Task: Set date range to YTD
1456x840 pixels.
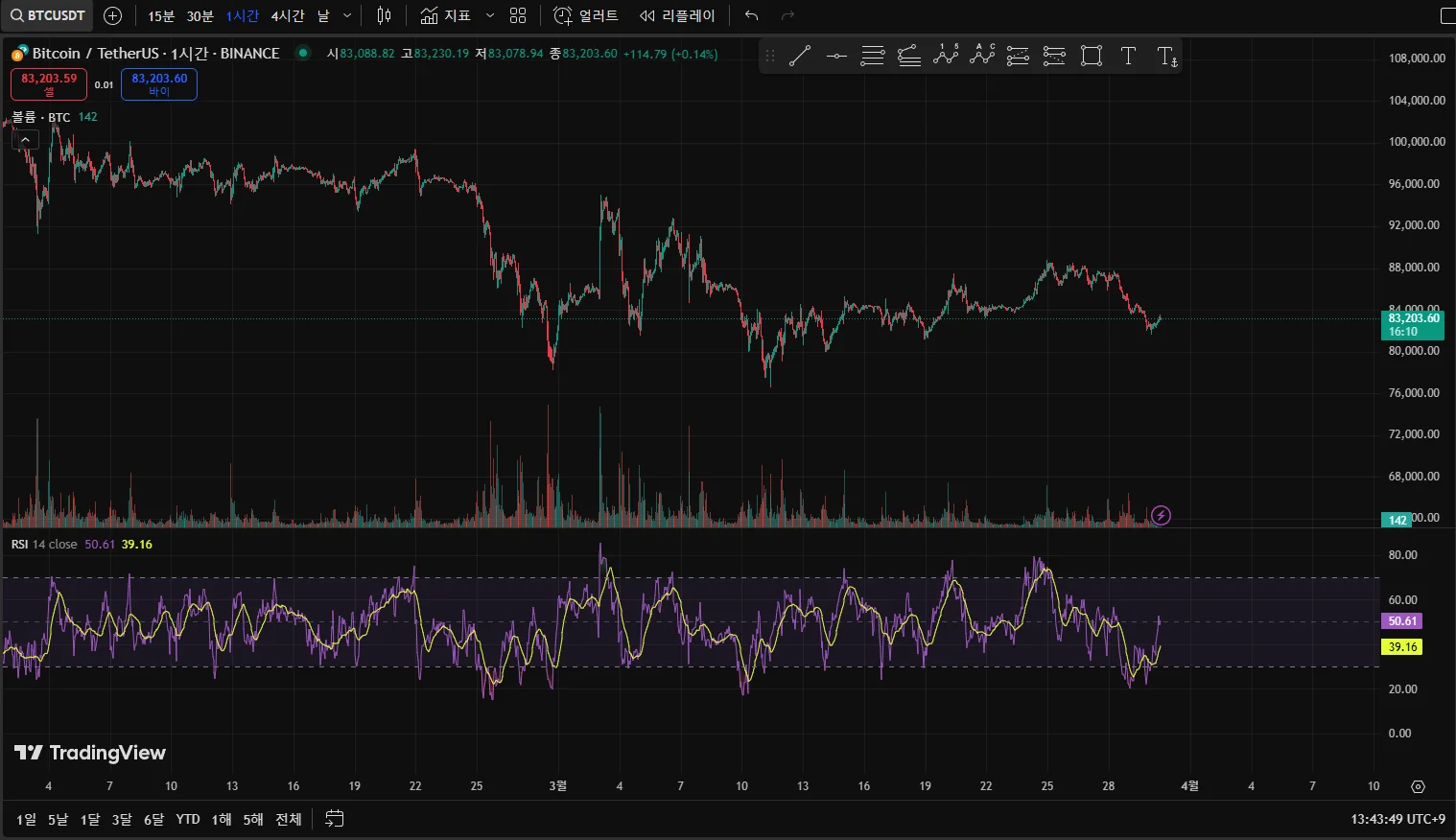Action: tap(188, 819)
